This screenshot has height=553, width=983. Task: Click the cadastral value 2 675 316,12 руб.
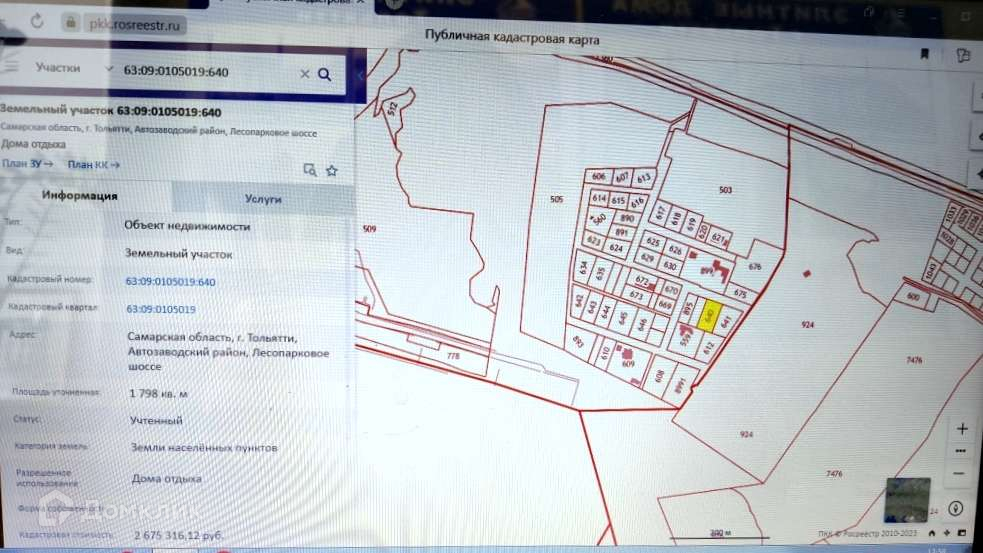(x=178, y=535)
